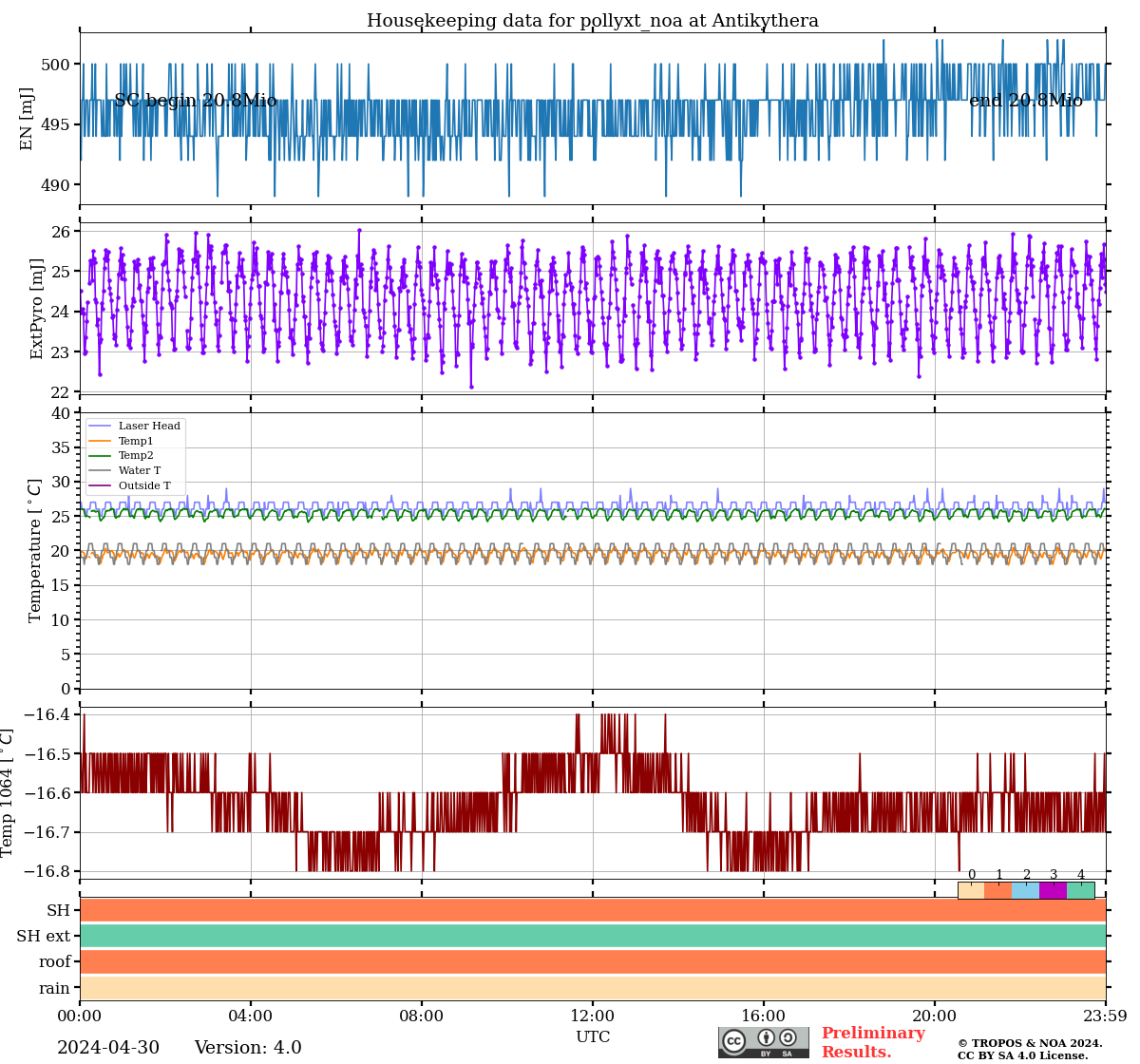Click the 500 tick on EN axis
This screenshot has width=1140, height=1064.
56,65
